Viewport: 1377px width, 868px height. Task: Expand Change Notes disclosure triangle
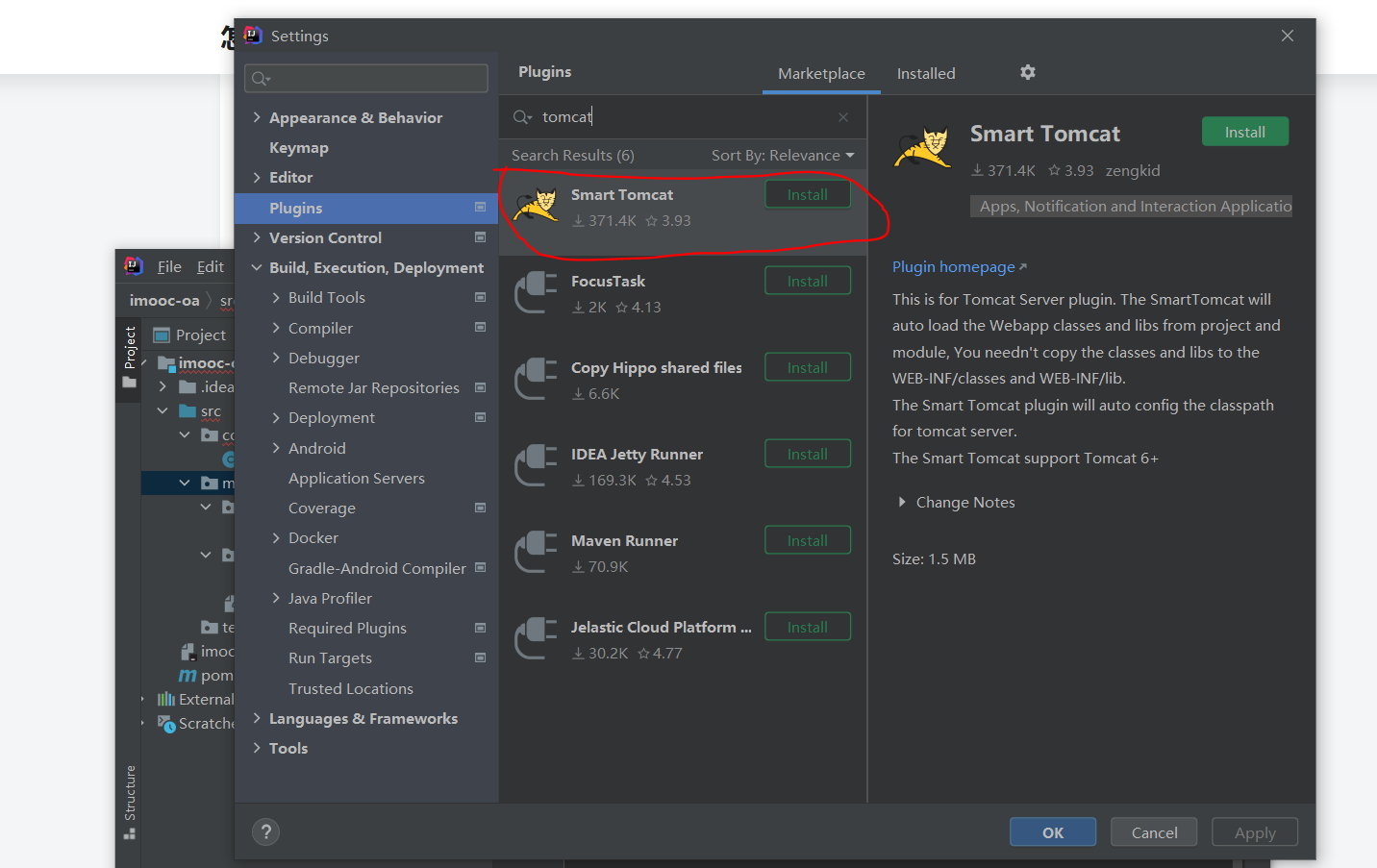pos(902,502)
